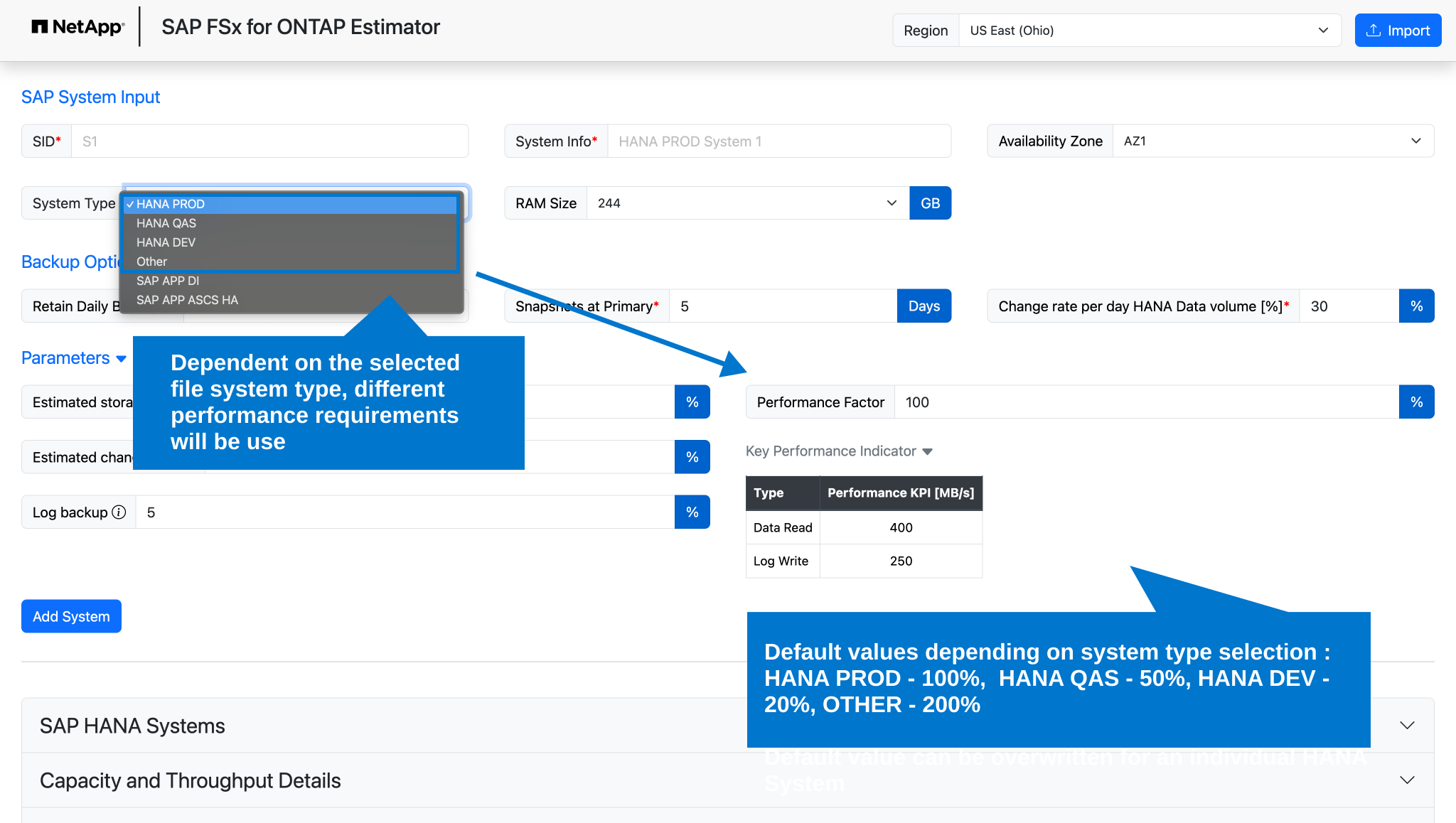
Task: Click the System Info input field
Action: point(779,141)
